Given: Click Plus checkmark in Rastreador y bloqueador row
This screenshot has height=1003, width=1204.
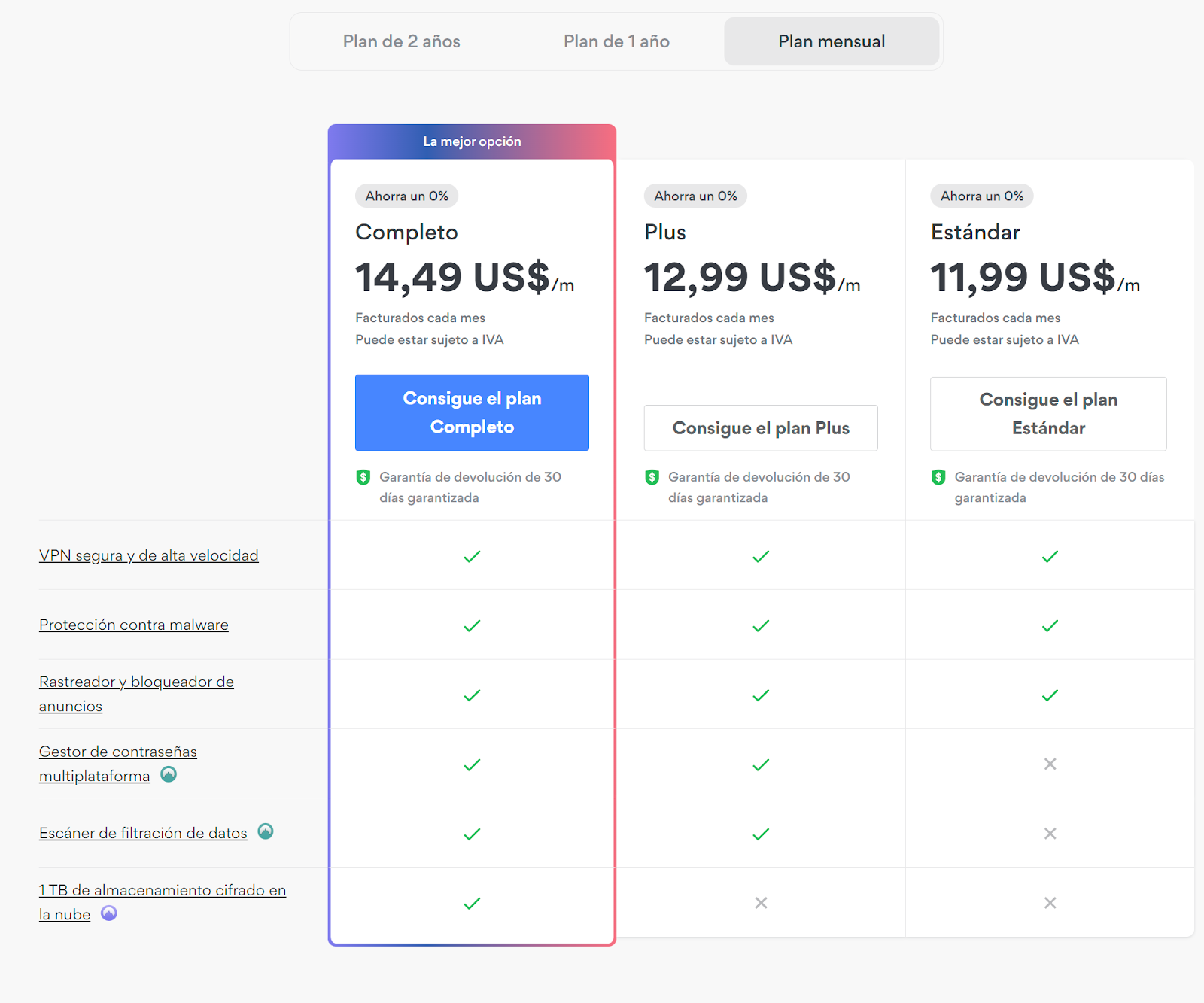Looking at the screenshot, I should point(761,695).
